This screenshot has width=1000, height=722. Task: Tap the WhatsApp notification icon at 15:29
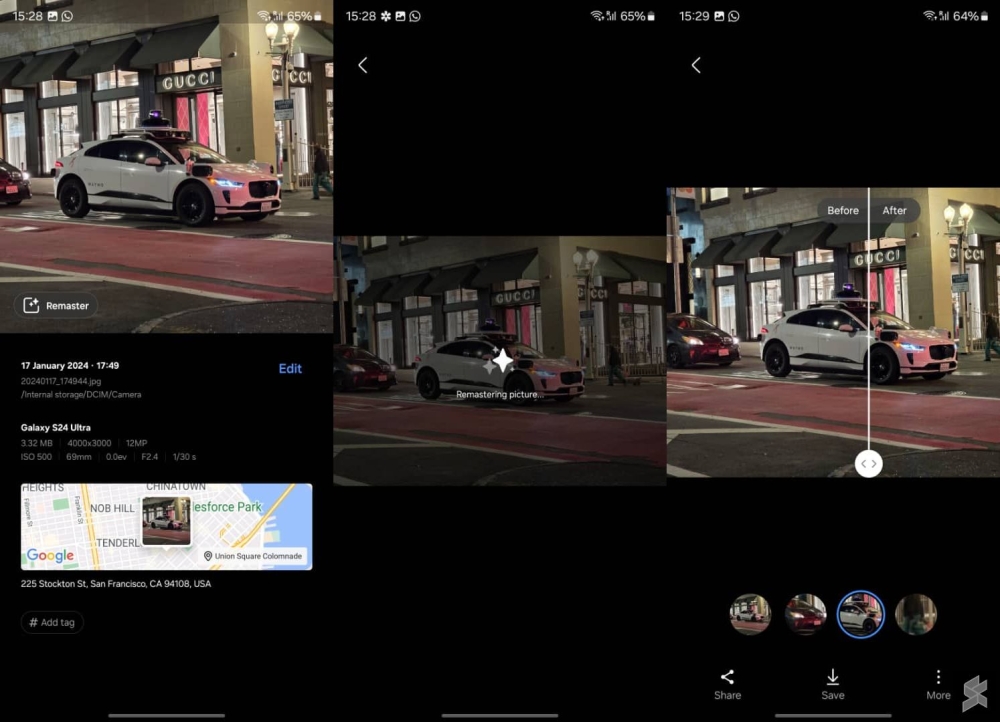(734, 16)
